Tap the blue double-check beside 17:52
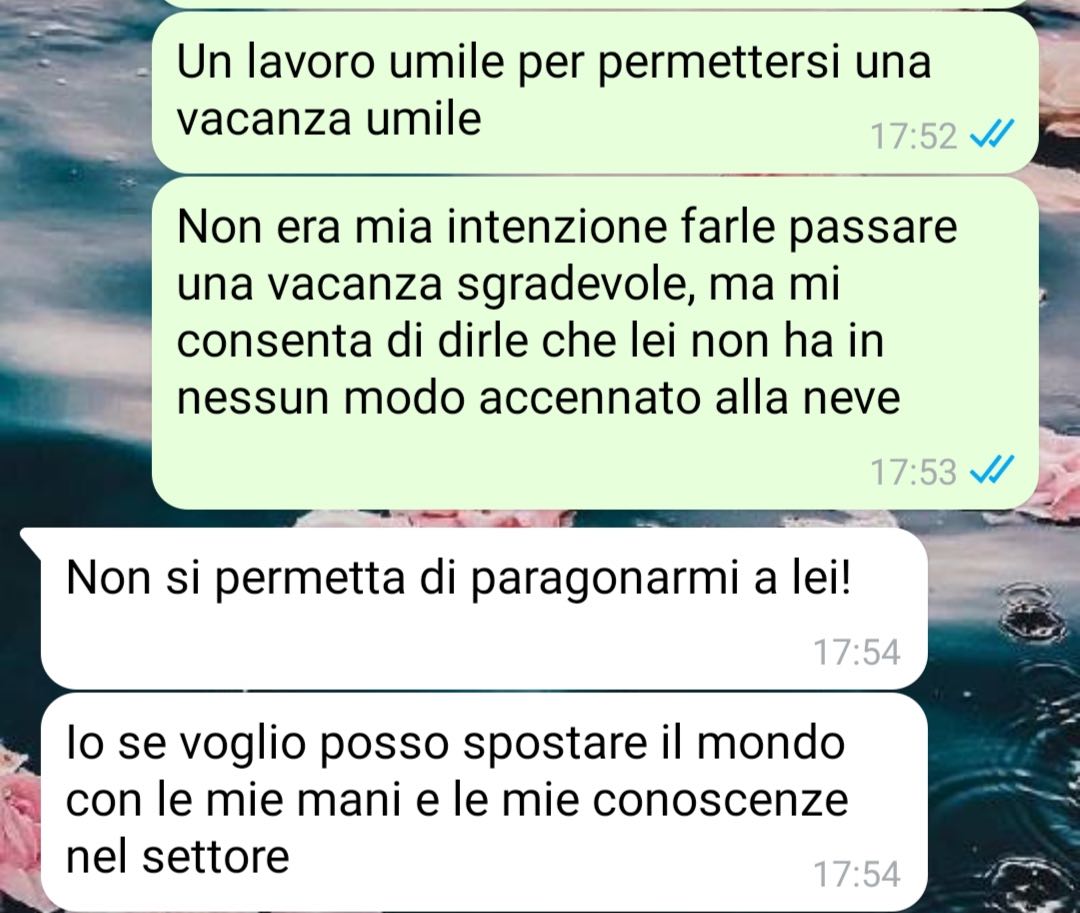 click(x=992, y=134)
